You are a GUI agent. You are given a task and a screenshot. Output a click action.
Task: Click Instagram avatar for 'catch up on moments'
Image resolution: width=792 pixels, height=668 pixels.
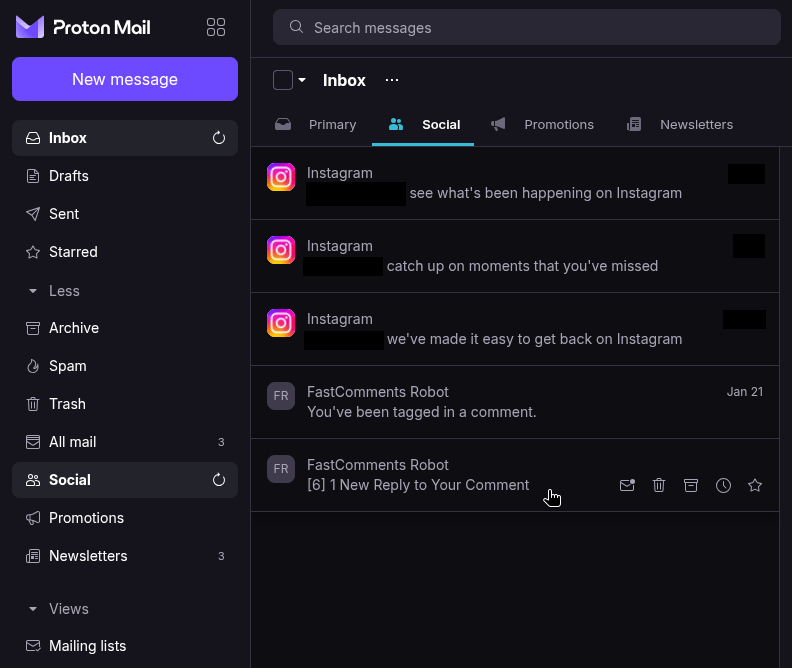tap(281, 250)
